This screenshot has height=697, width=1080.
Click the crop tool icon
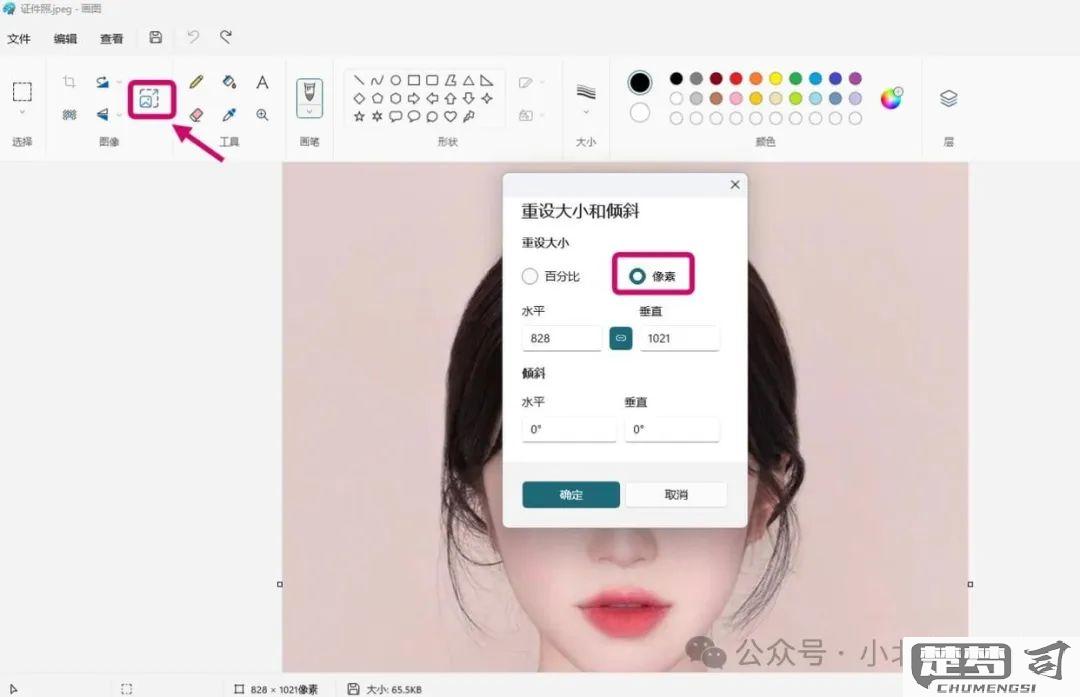point(69,82)
